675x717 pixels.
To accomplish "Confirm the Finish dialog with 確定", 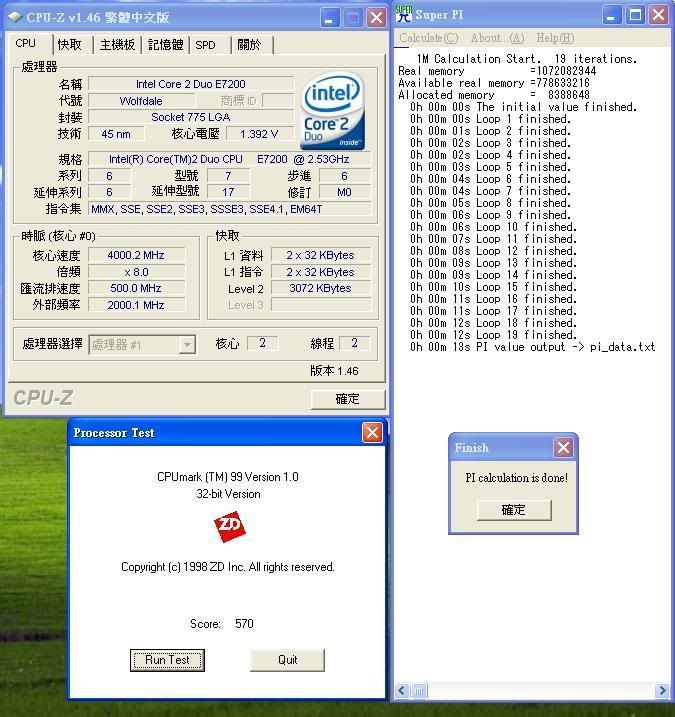I will click(x=514, y=510).
